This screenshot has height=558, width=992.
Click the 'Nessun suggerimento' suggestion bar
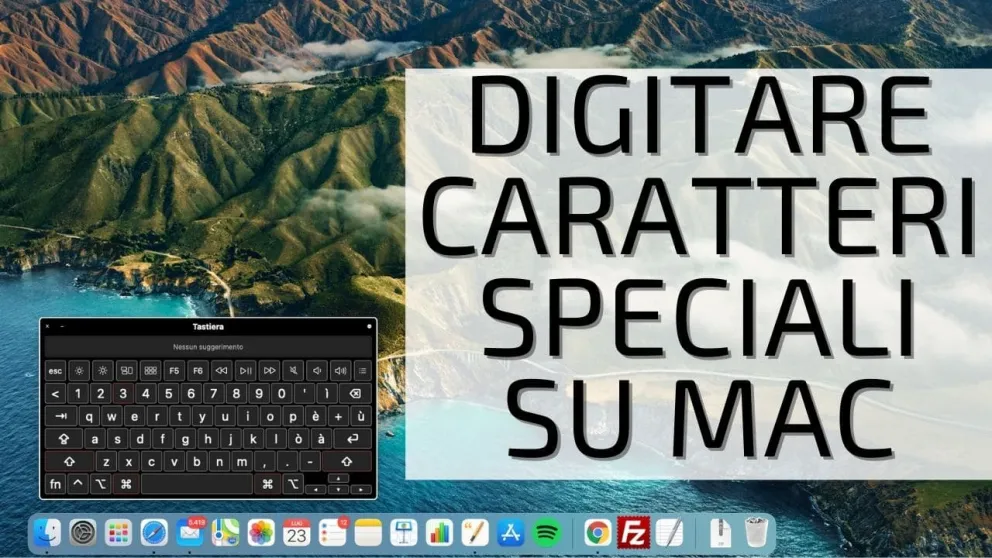coord(208,347)
